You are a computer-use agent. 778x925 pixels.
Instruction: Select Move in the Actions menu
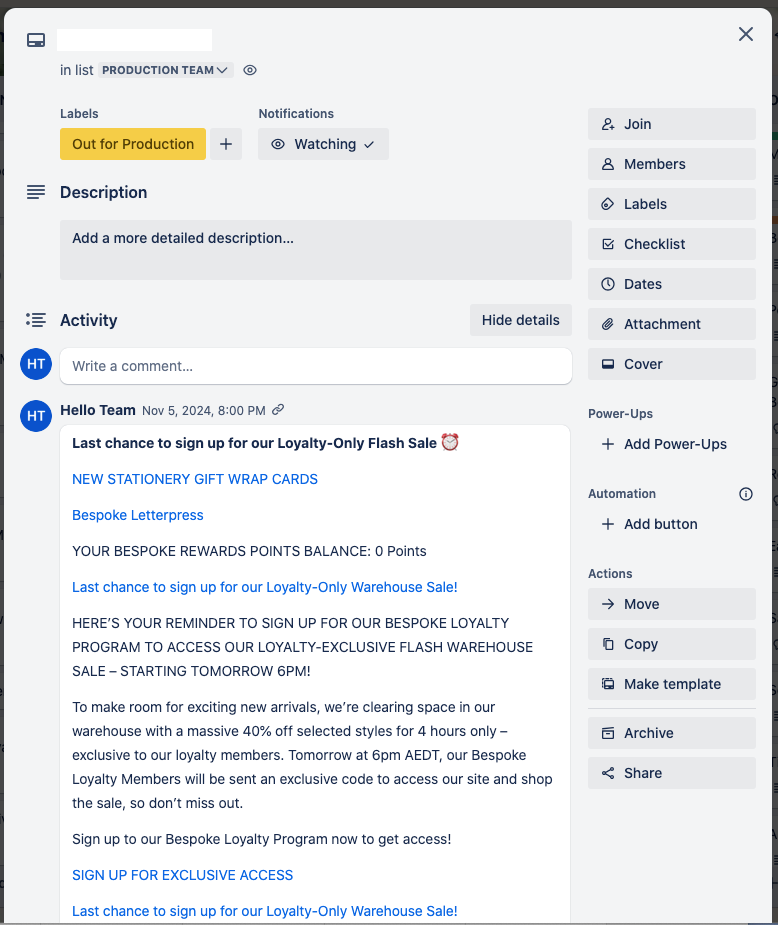pyautogui.click(x=672, y=604)
